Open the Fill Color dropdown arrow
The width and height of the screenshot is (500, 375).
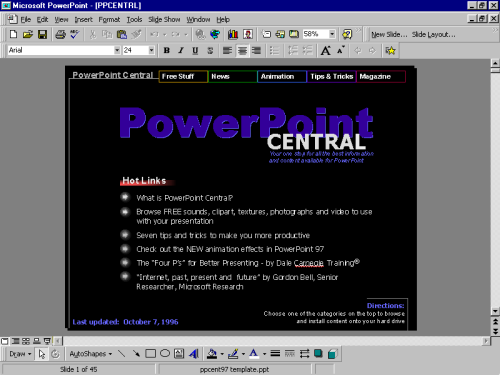coord(222,354)
